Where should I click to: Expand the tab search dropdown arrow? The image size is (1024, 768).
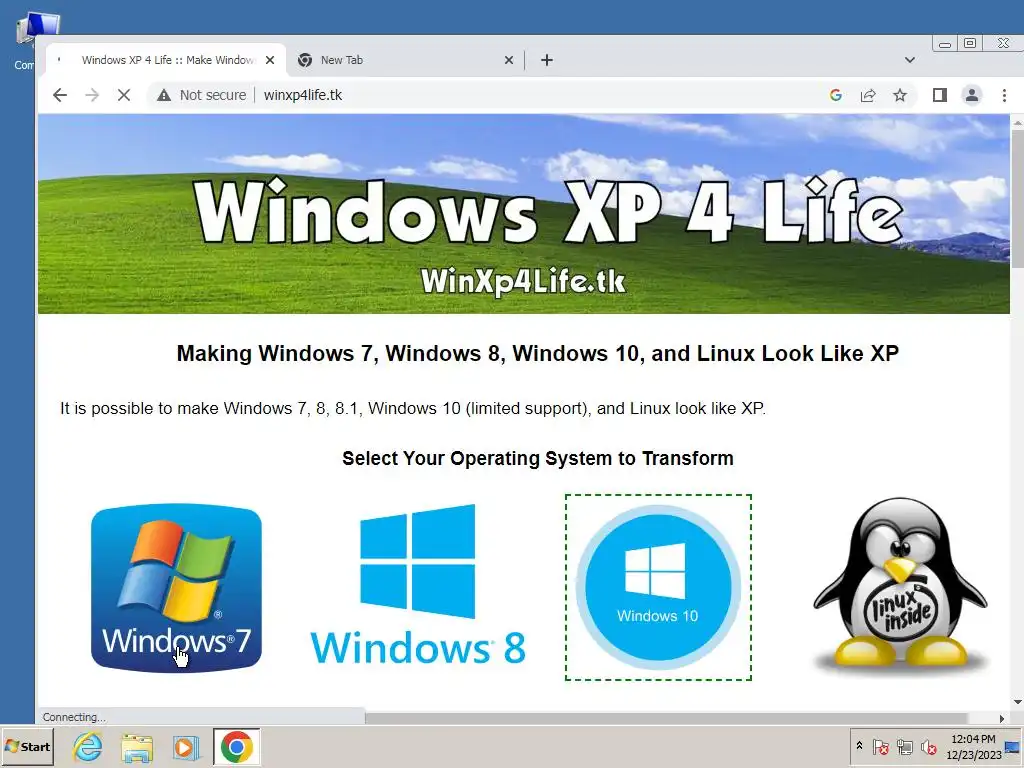pos(910,60)
